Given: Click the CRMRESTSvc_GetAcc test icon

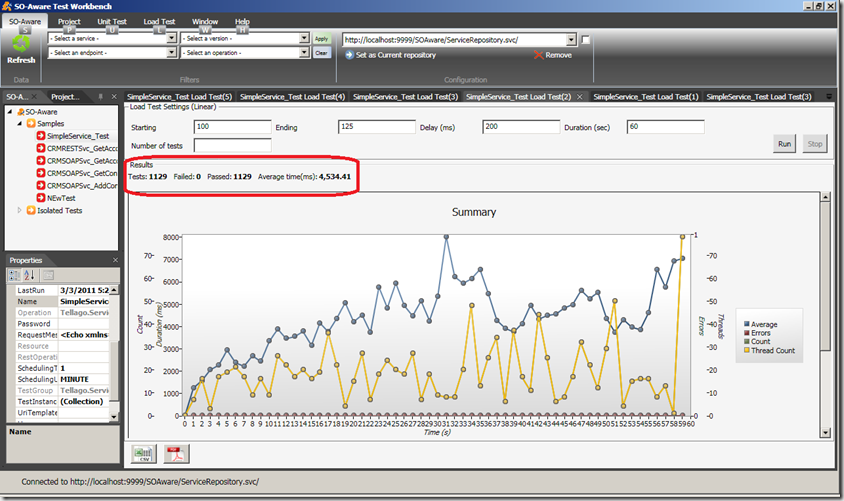Looking at the screenshot, I should point(41,148).
